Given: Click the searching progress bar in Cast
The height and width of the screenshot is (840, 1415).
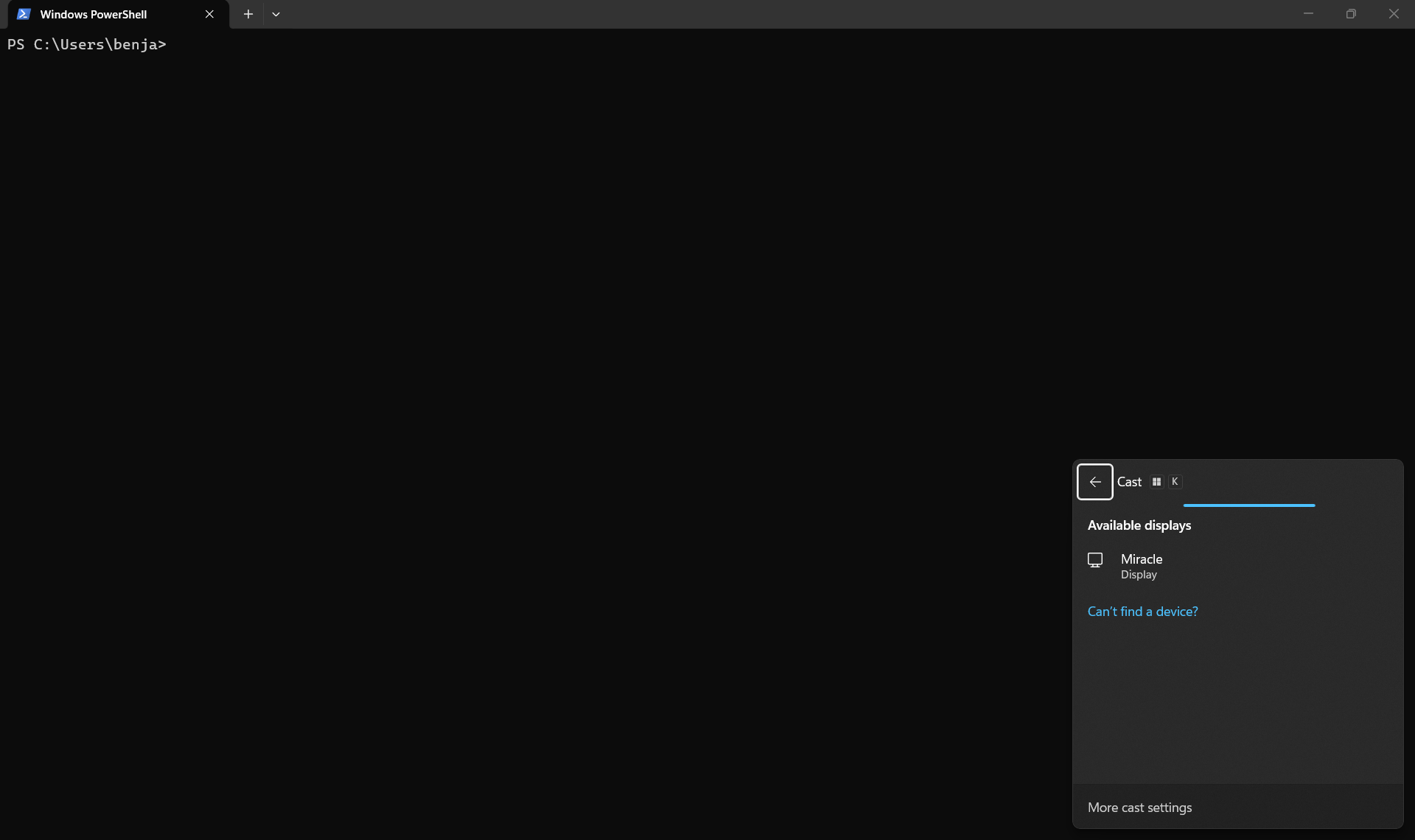Looking at the screenshot, I should point(1248,505).
